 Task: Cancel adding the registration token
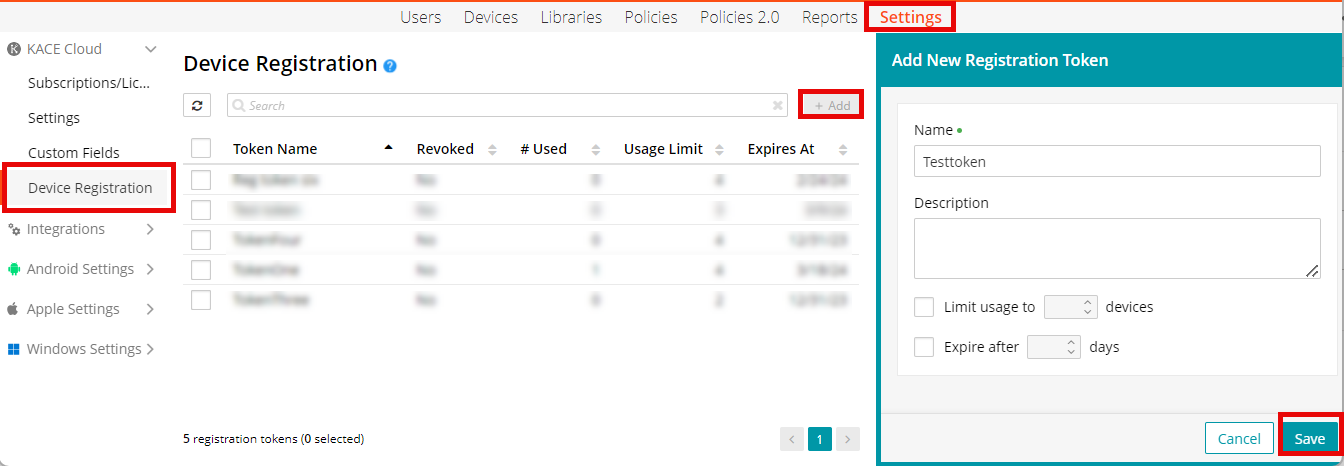tap(1238, 439)
